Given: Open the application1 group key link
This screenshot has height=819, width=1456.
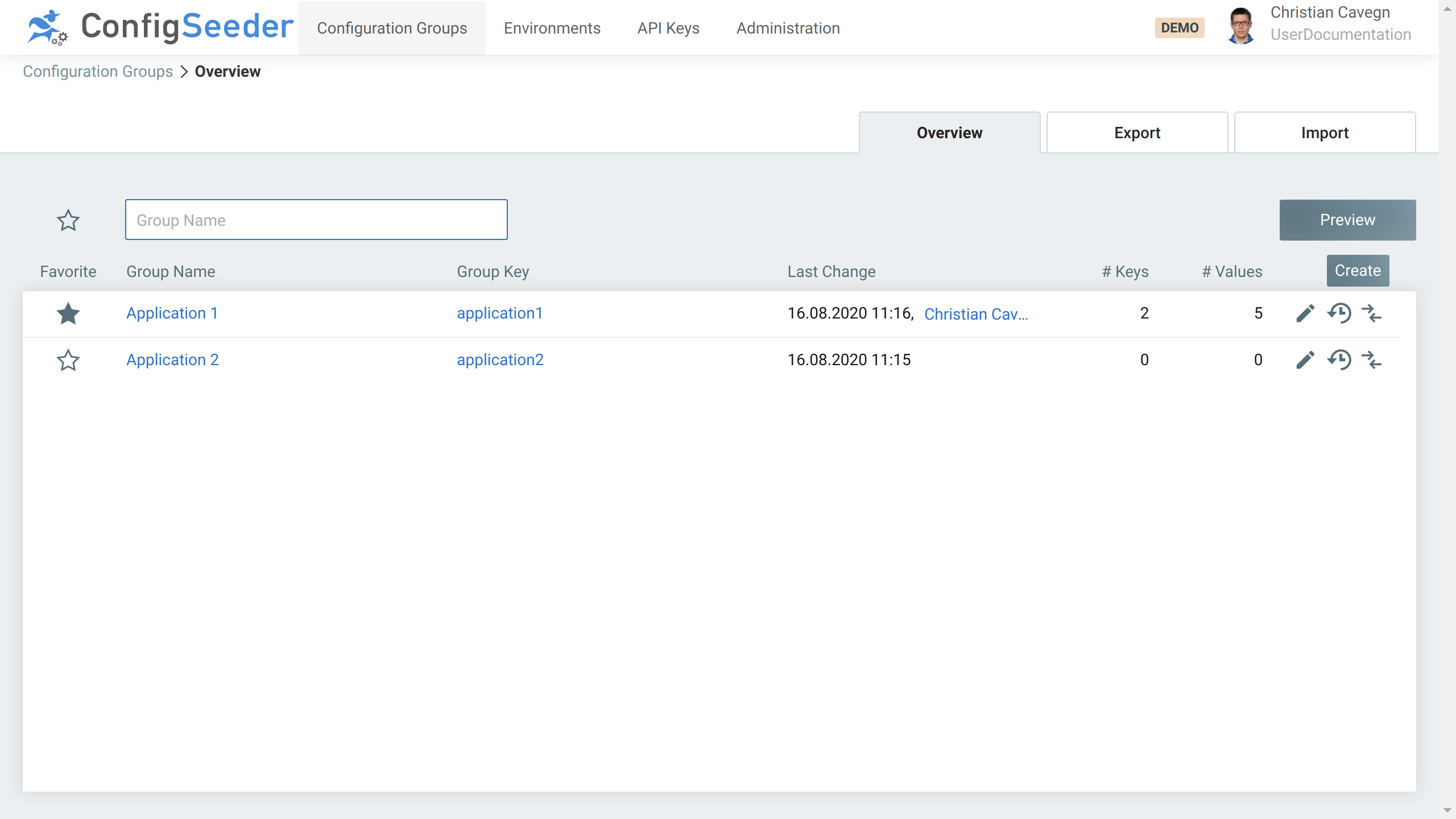Looking at the screenshot, I should 499,313.
